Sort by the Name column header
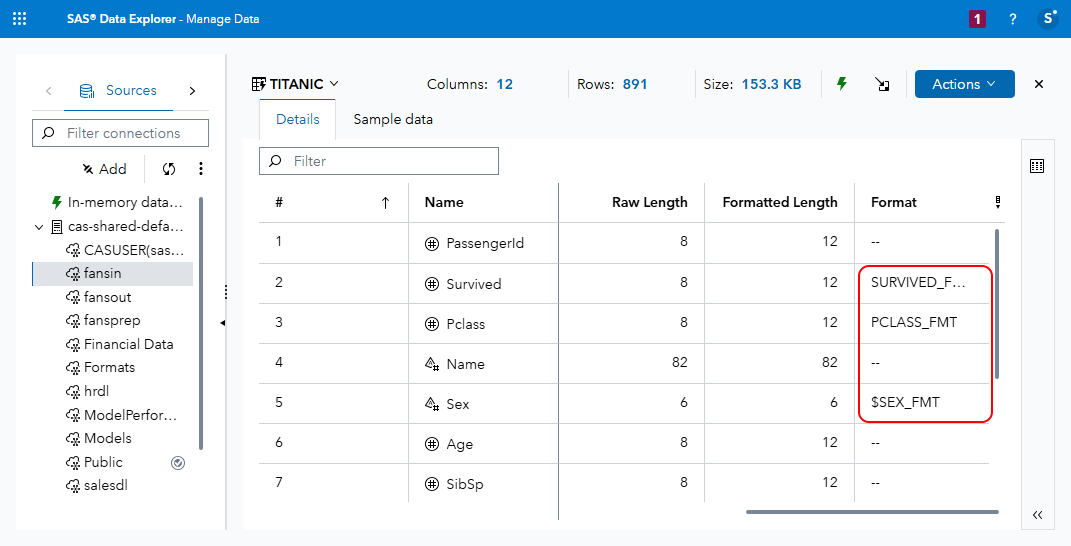This screenshot has height=546, width=1071. [x=484, y=202]
